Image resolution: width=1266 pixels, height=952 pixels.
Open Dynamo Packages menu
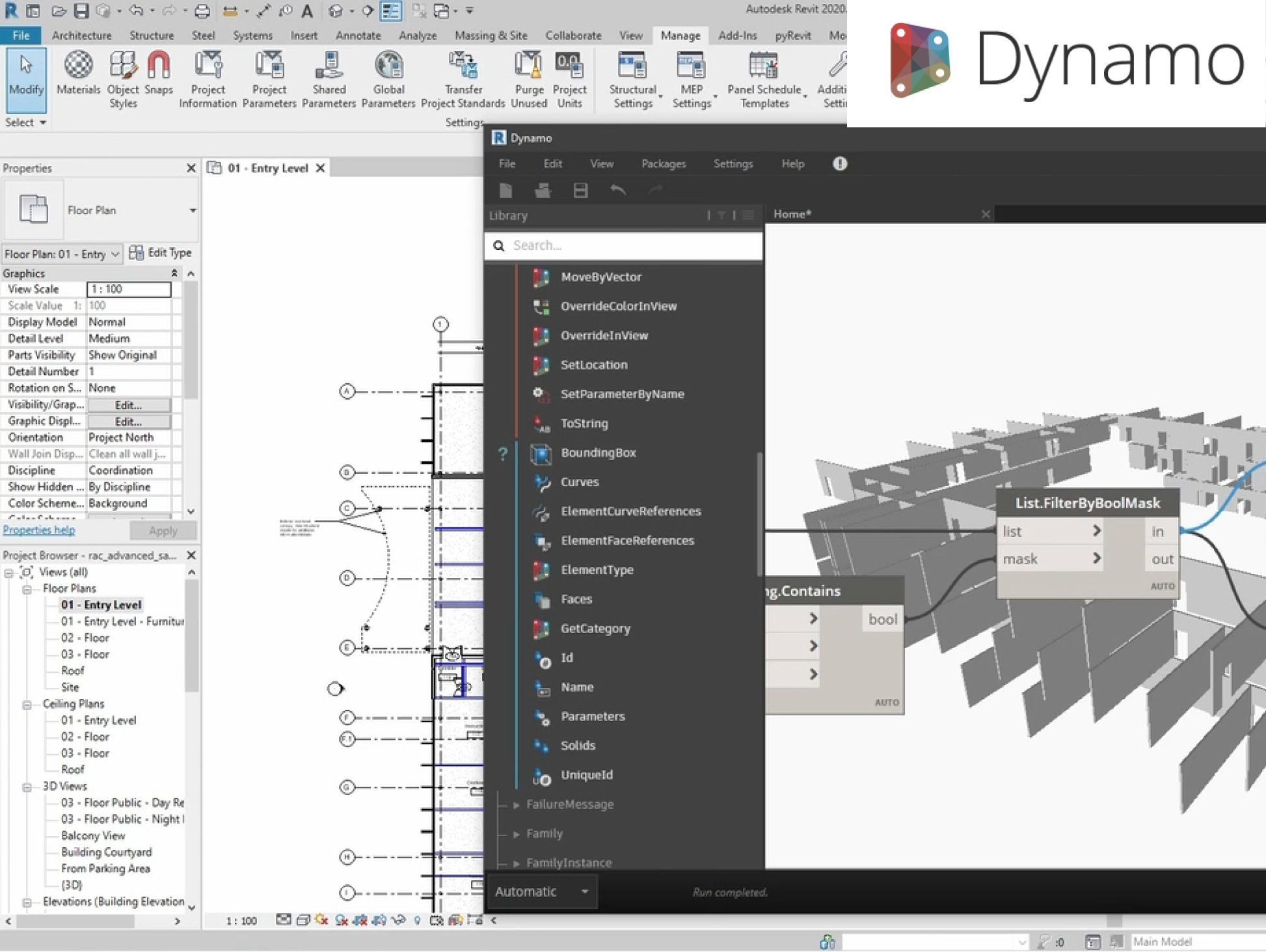point(664,164)
